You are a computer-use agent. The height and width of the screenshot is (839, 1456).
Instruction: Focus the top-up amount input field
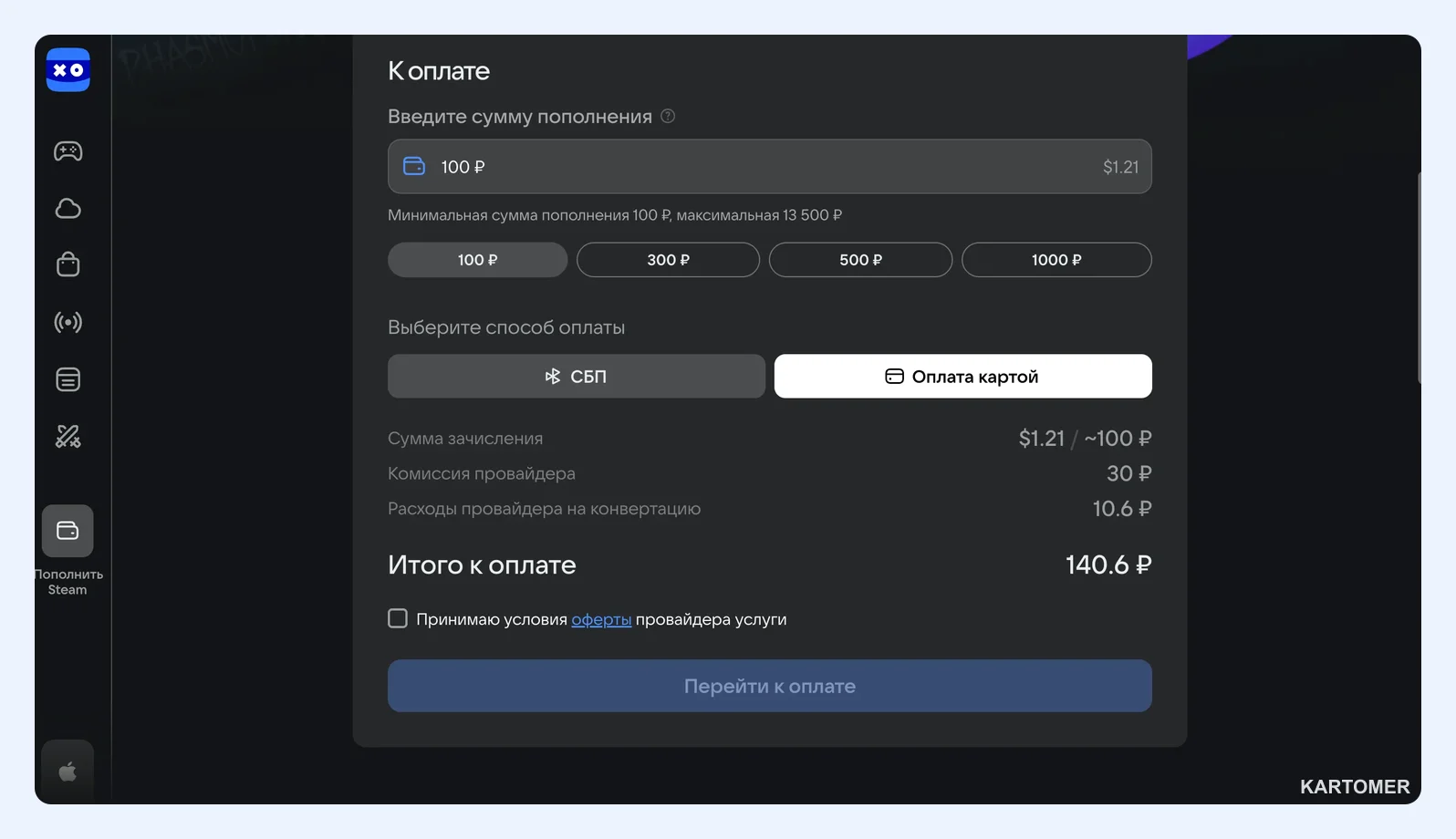[x=770, y=167]
